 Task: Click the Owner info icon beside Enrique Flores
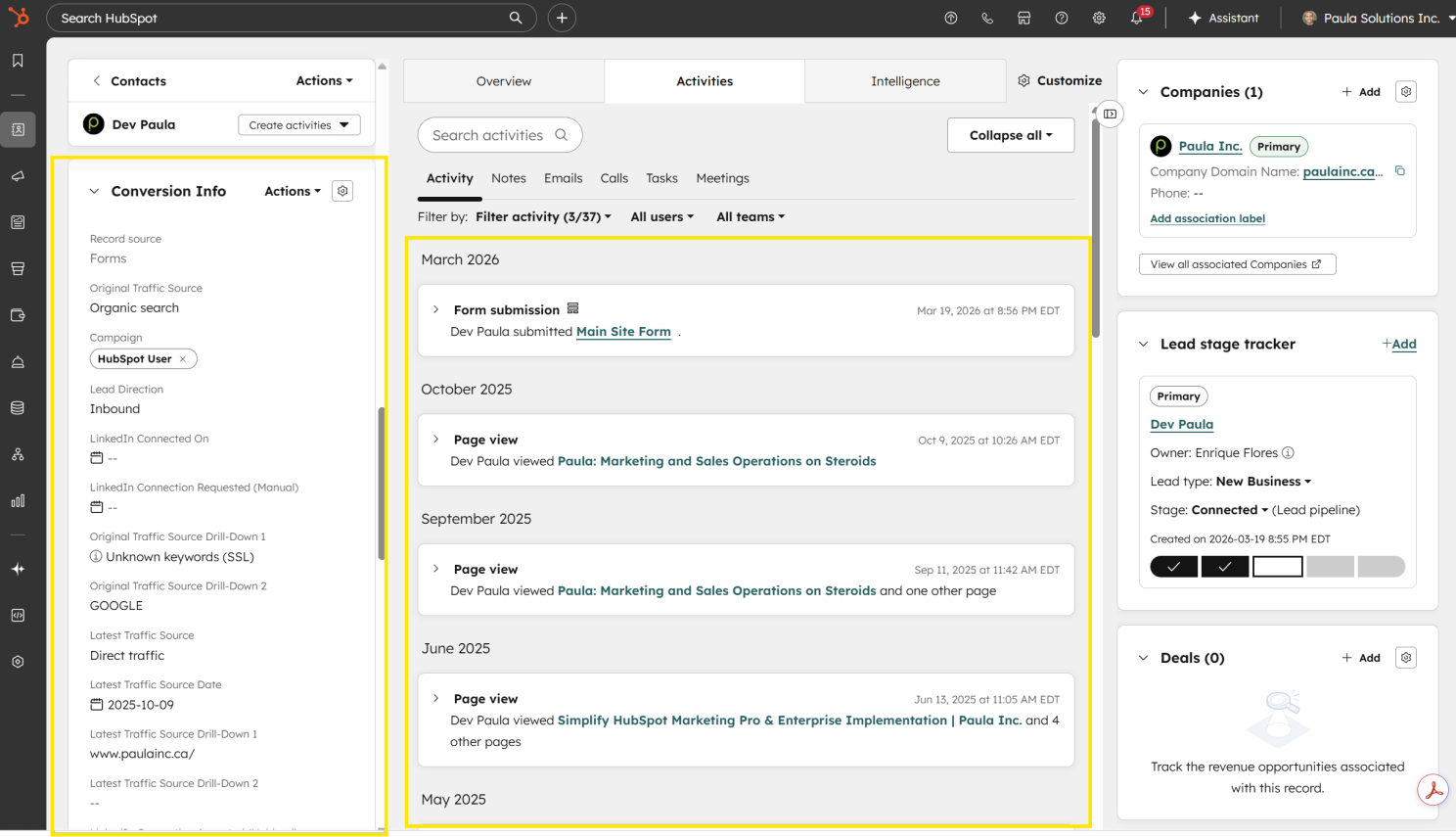tap(1288, 452)
